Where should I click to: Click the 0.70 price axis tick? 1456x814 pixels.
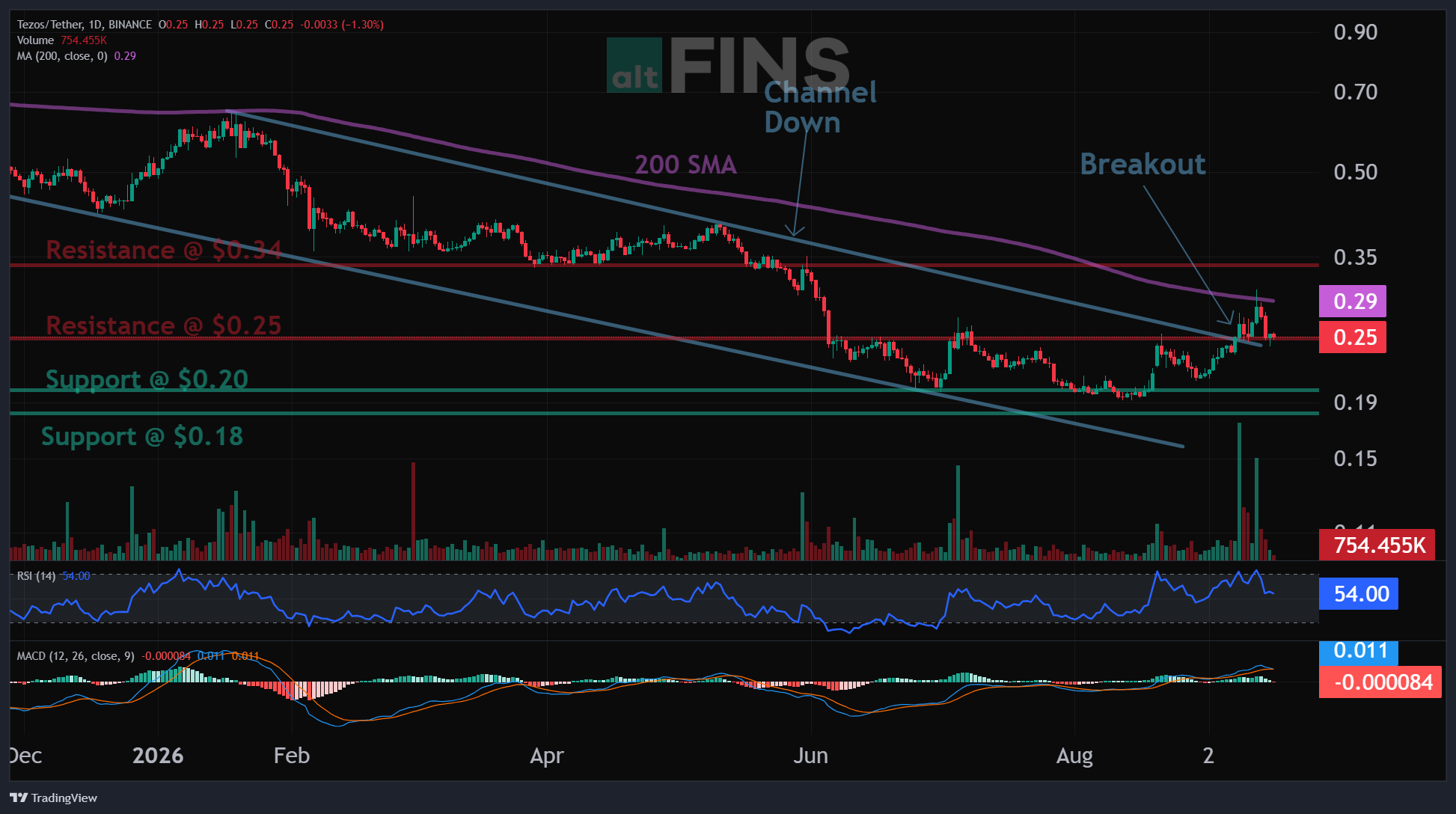pos(1355,92)
